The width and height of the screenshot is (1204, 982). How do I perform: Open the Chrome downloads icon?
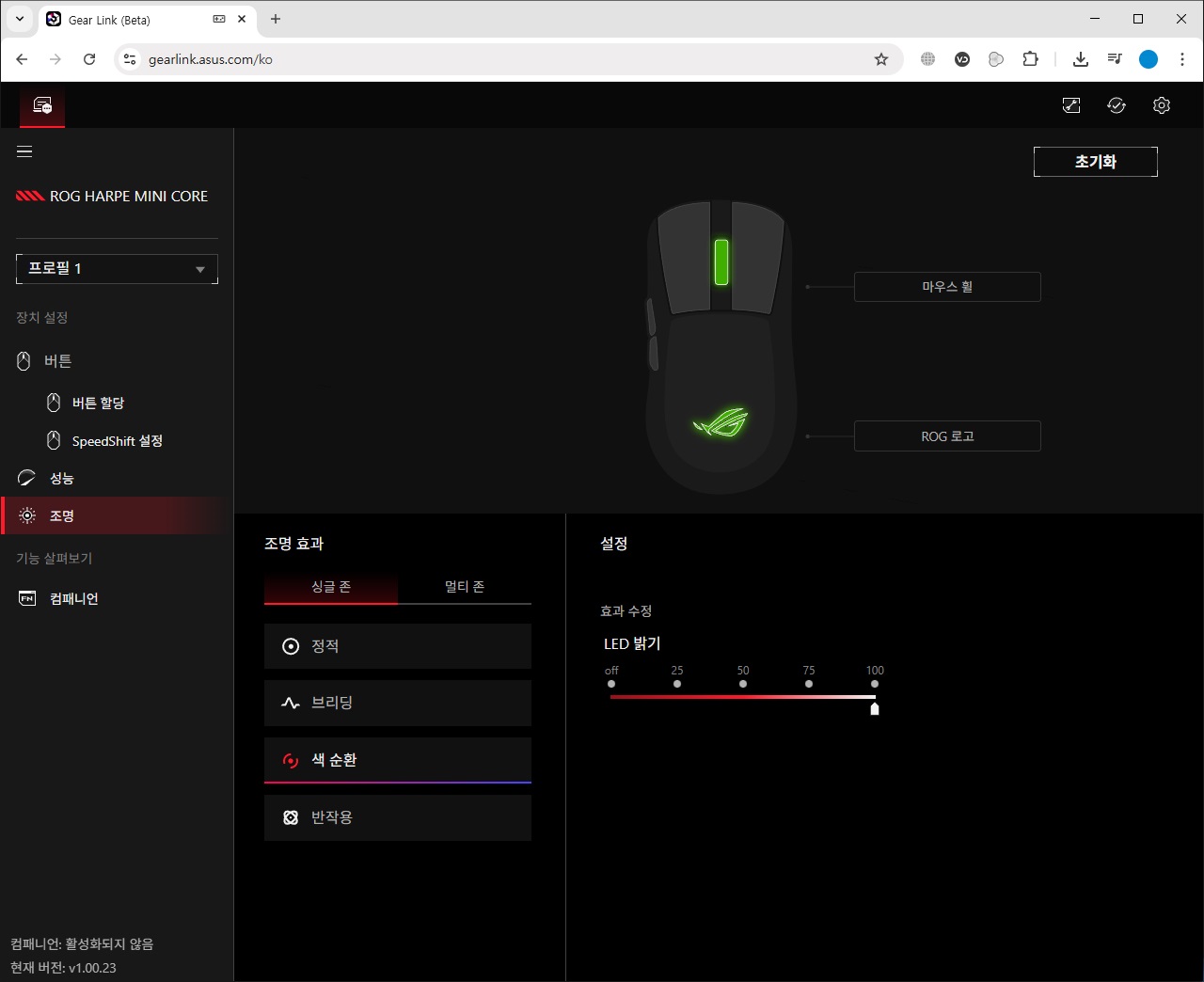(1081, 59)
